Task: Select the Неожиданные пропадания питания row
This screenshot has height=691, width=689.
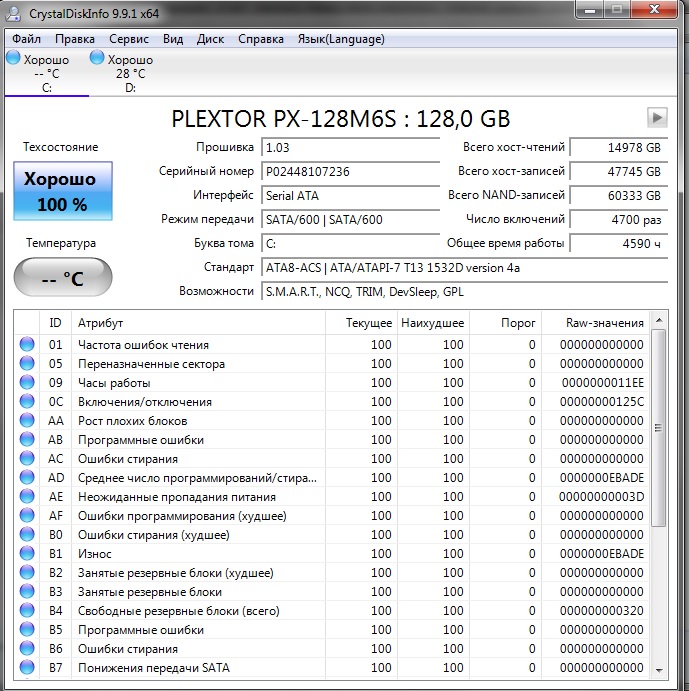Action: point(332,497)
